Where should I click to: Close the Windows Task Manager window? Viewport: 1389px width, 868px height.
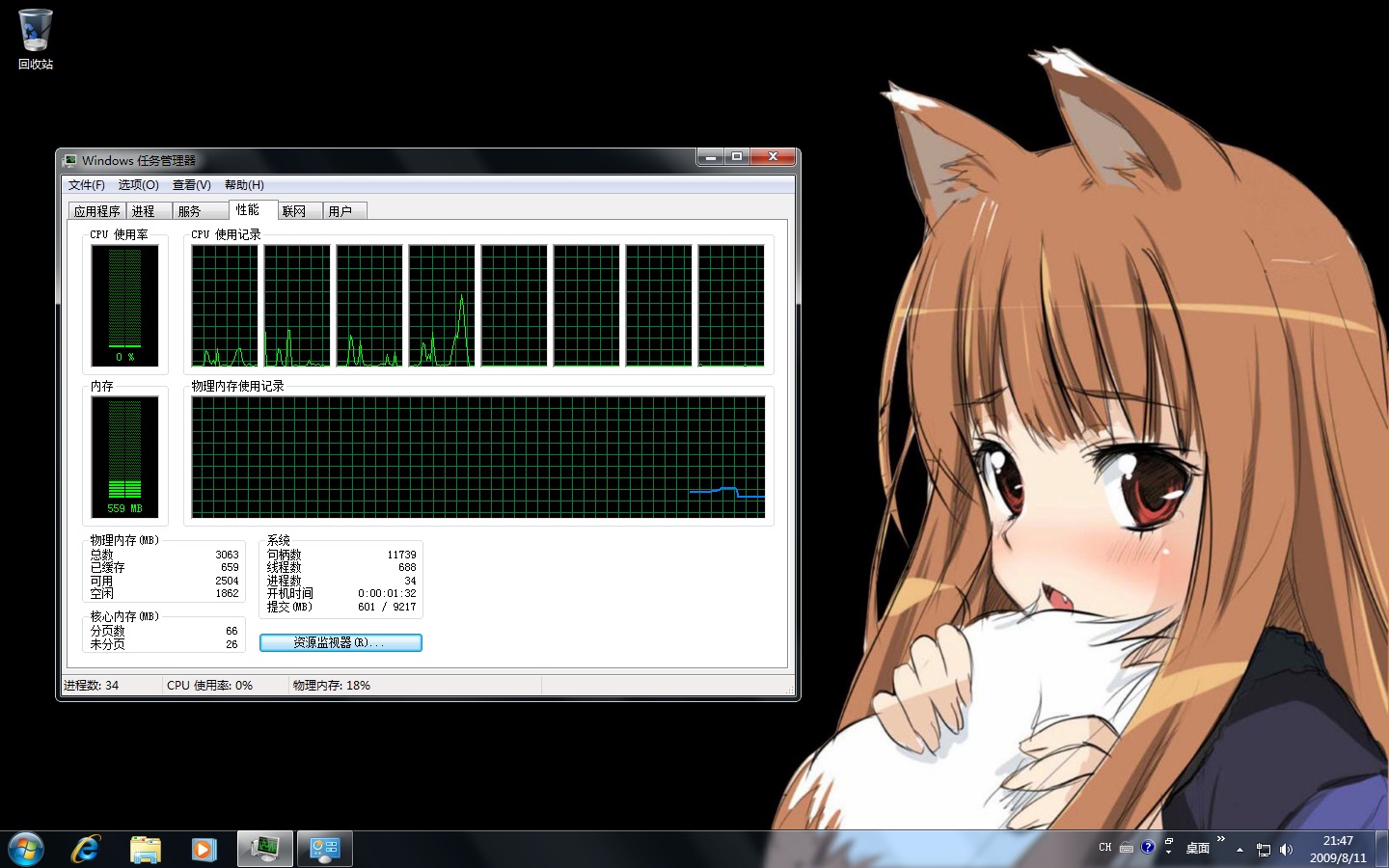(773, 156)
